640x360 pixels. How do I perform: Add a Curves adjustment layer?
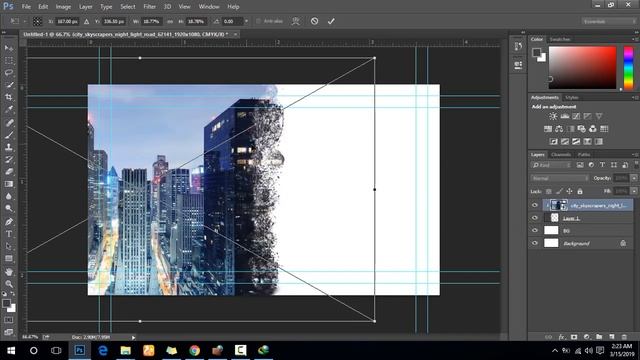point(576,116)
